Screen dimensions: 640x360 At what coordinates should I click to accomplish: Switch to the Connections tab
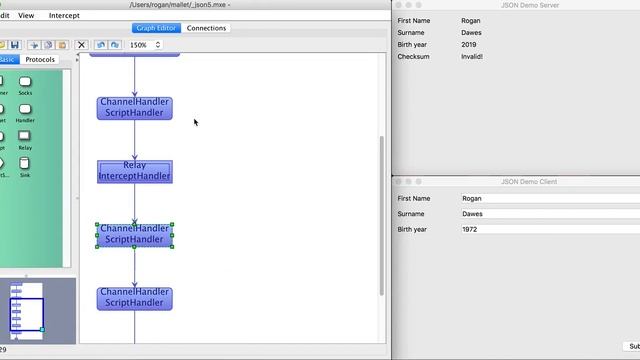coord(206,28)
